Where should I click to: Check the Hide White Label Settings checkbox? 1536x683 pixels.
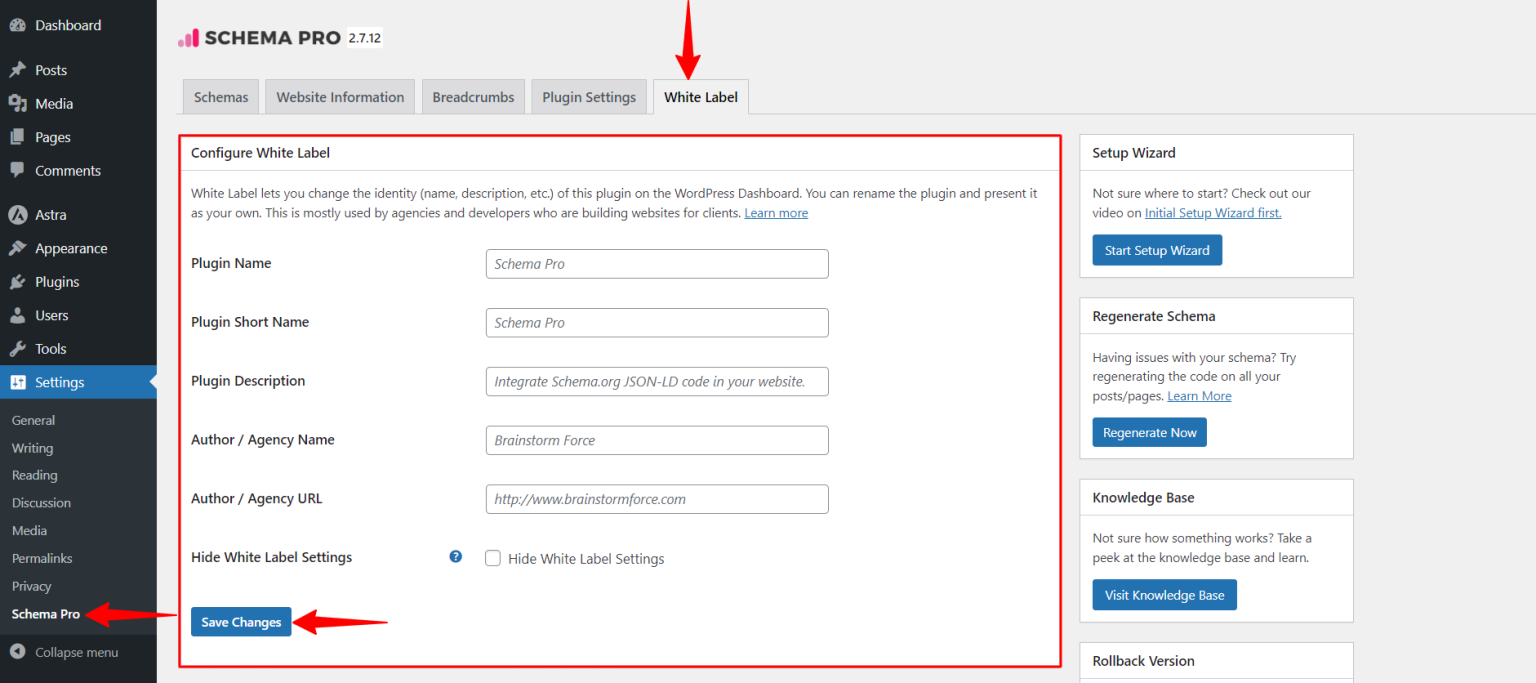tap(493, 558)
